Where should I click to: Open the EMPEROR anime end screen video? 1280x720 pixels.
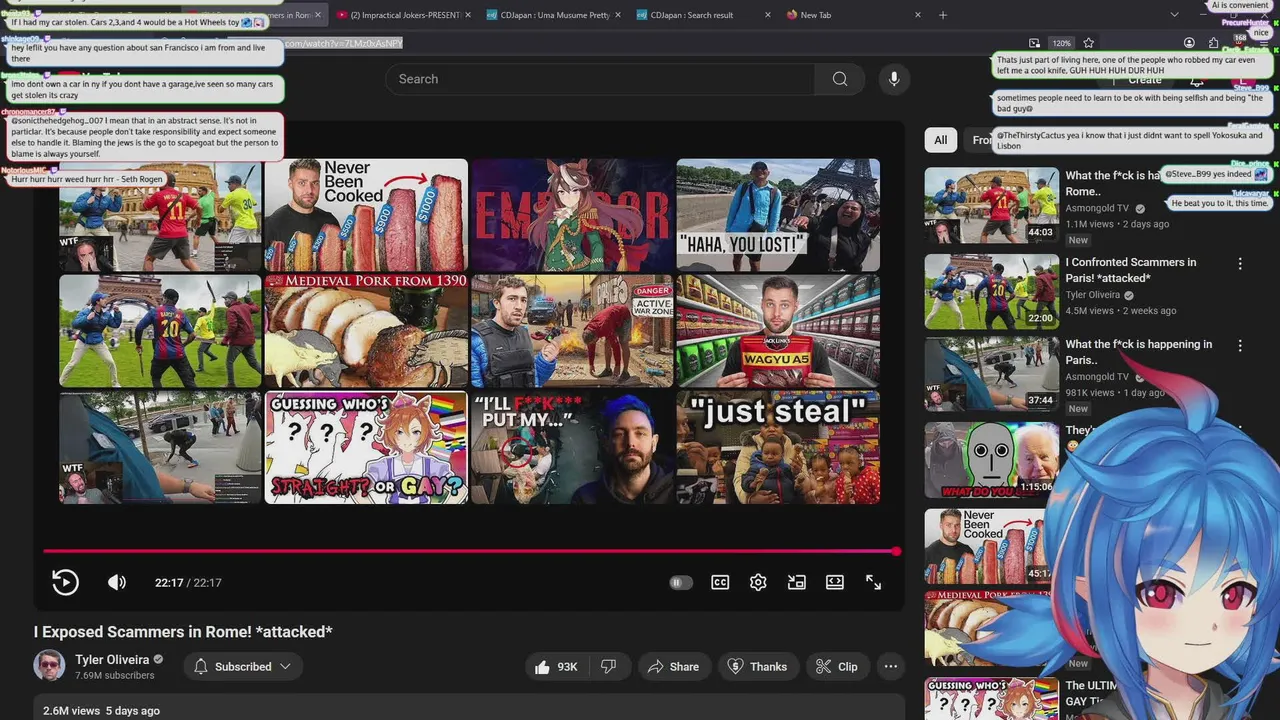(572, 215)
